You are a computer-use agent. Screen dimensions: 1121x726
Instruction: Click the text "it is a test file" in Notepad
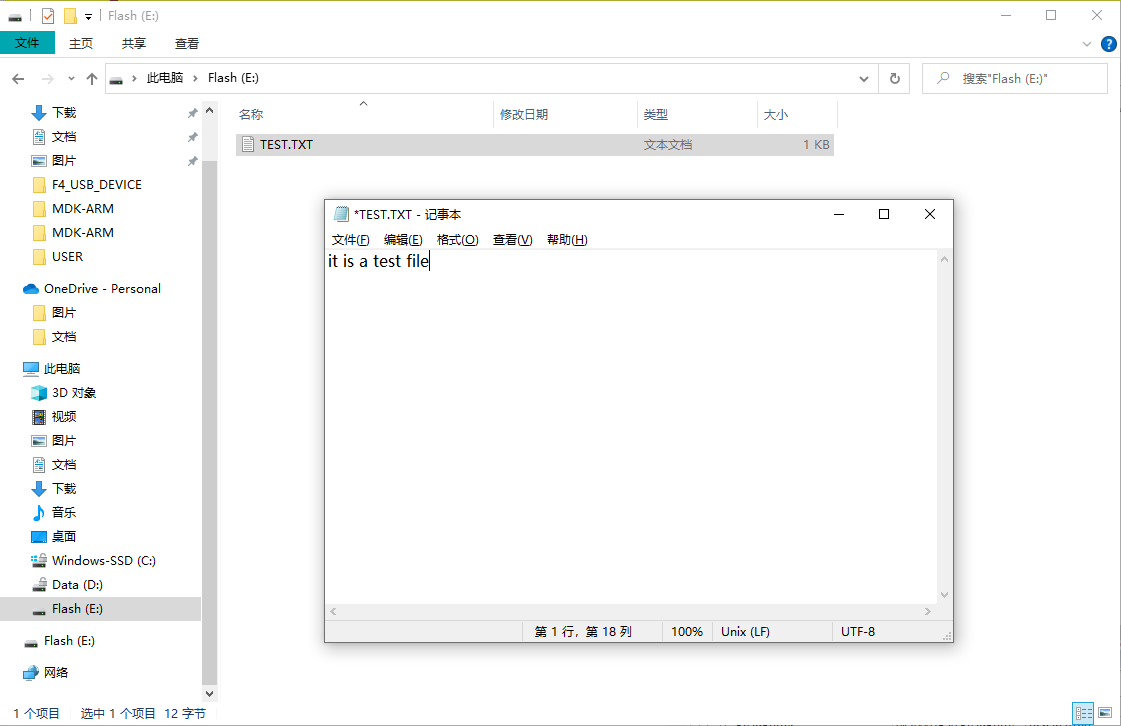pyautogui.click(x=378, y=261)
